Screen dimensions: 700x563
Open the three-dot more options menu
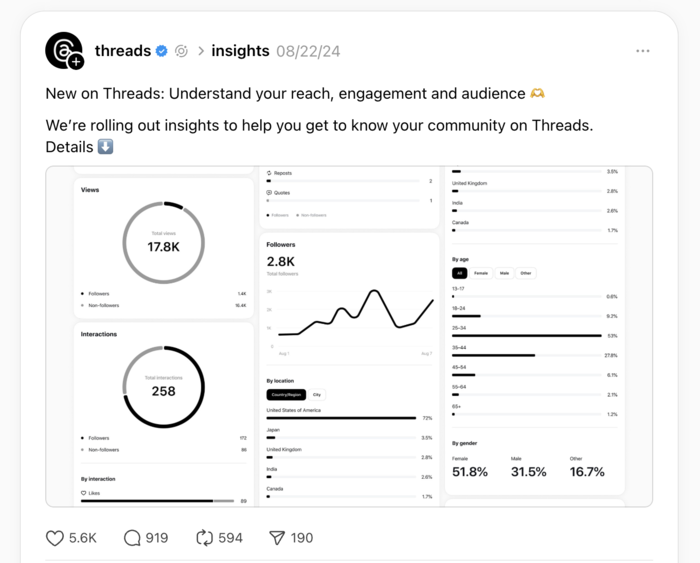[x=643, y=51]
